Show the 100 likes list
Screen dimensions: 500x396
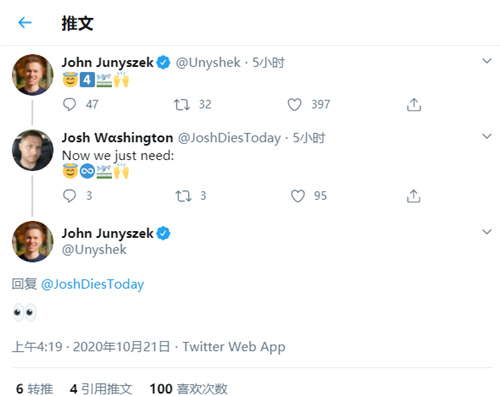click(188, 389)
